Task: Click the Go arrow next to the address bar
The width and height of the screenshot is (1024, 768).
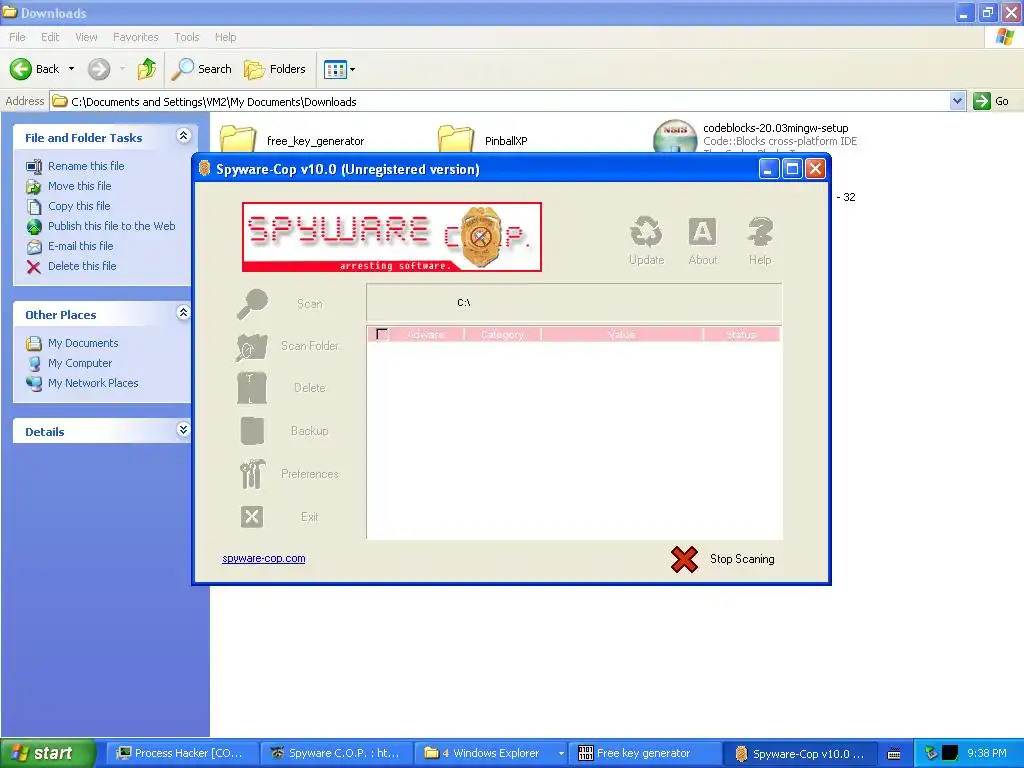Action: 982,101
